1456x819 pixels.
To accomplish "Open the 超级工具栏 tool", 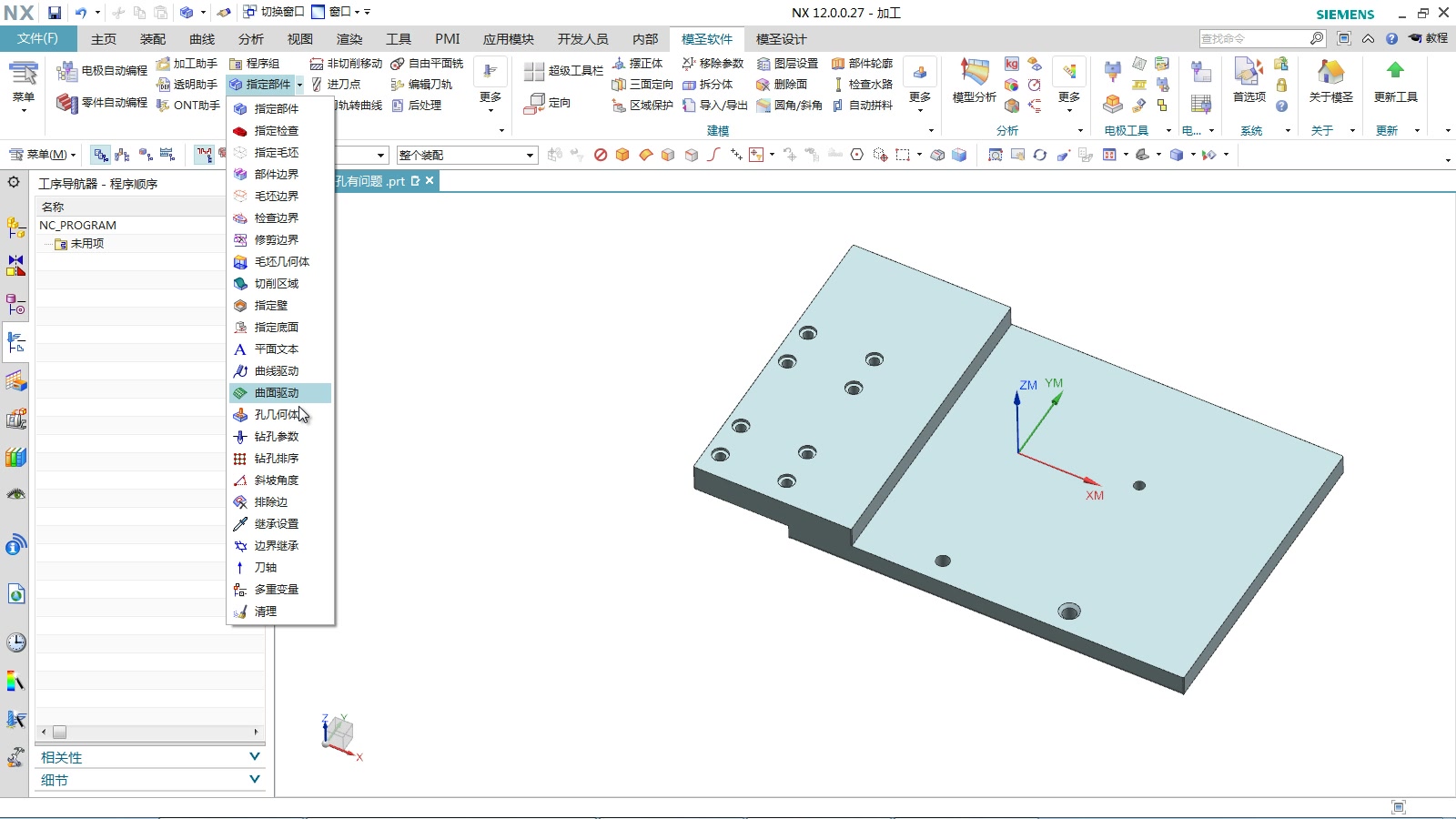I will click(x=563, y=71).
